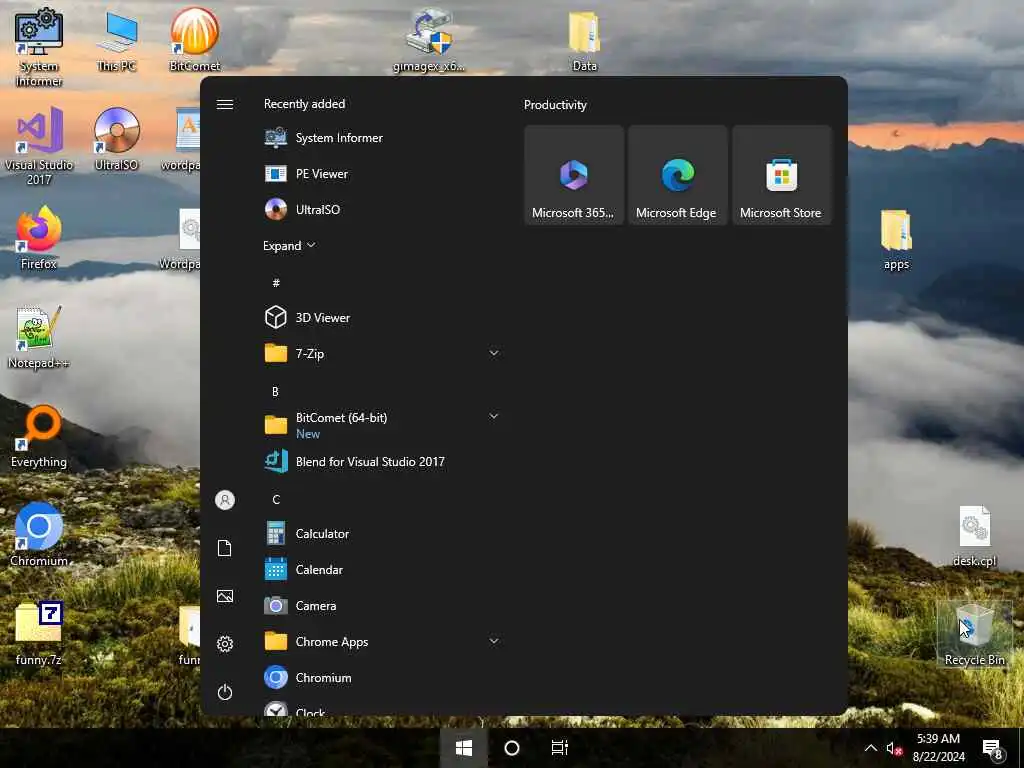Expand the Chrome Apps folder chevron

point(494,641)
